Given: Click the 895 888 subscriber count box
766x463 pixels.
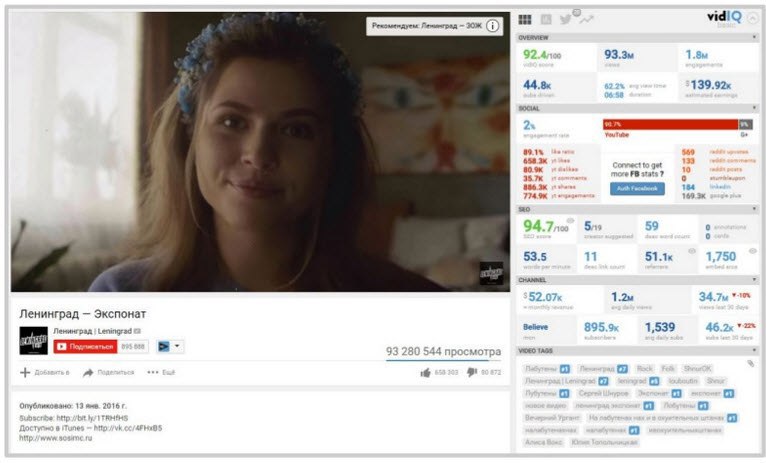Looking at the screenshot, I should pos(133,346).
